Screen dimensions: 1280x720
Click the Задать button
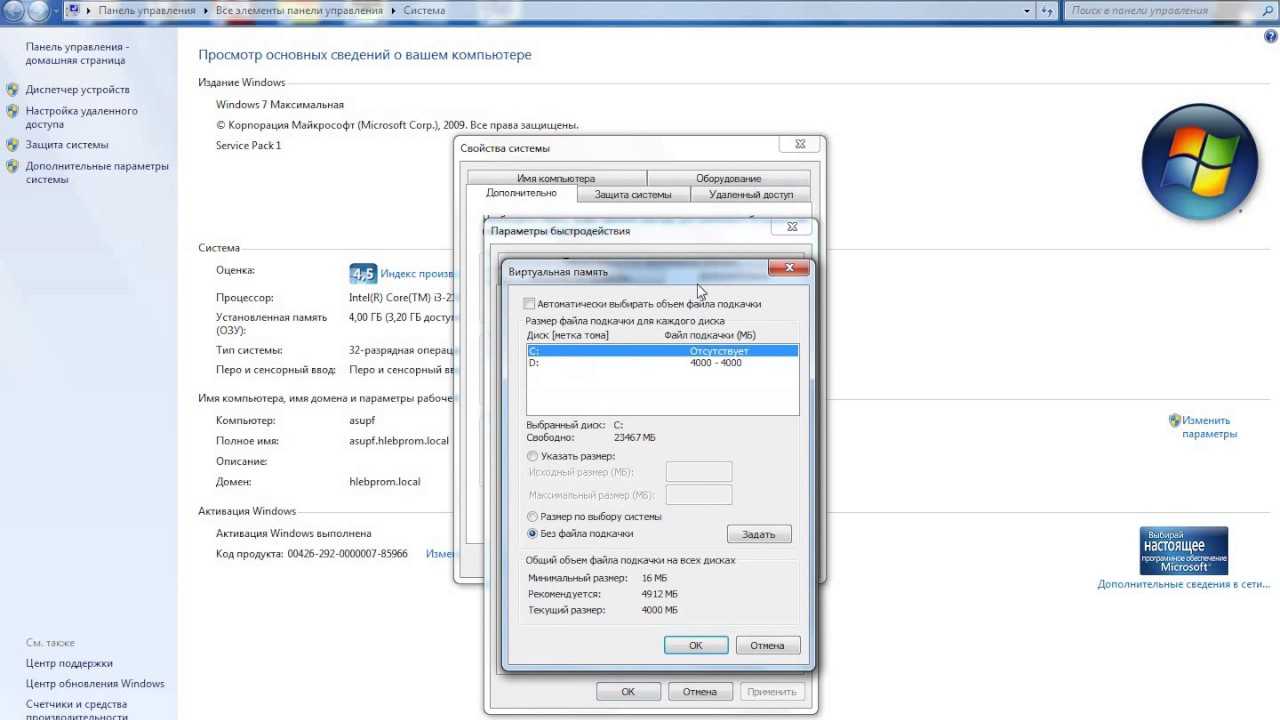point(759,534)
